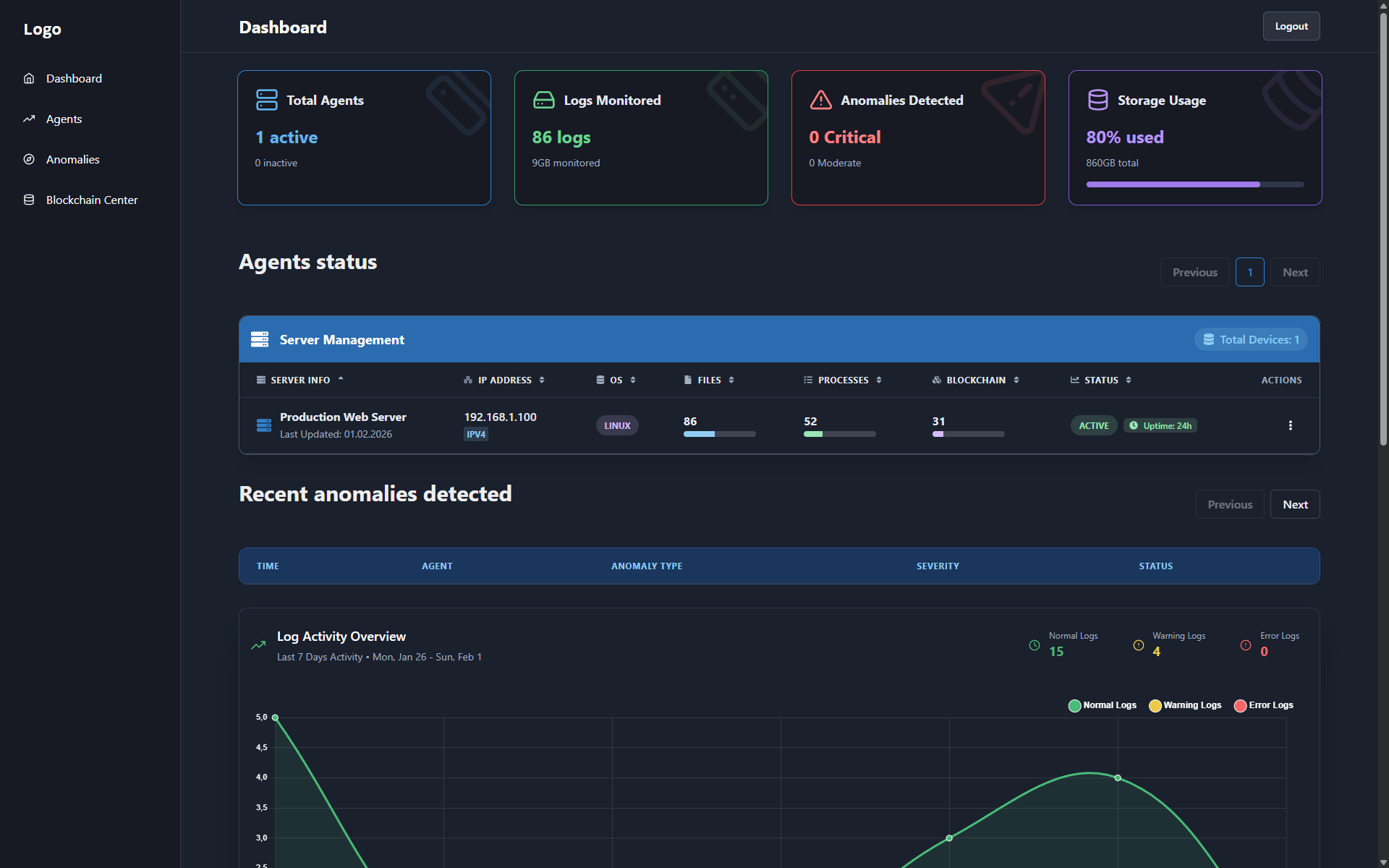Image resolution: width=1389 pixels, height=868 pixels.
Task: Sort table by Status column
Action: tap(1100, 380)
